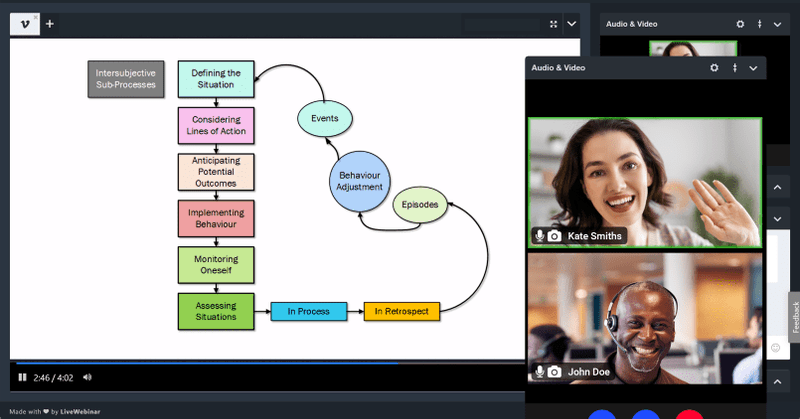Add a new content tab with plus

pyautogui.click(x=49, y=24)
